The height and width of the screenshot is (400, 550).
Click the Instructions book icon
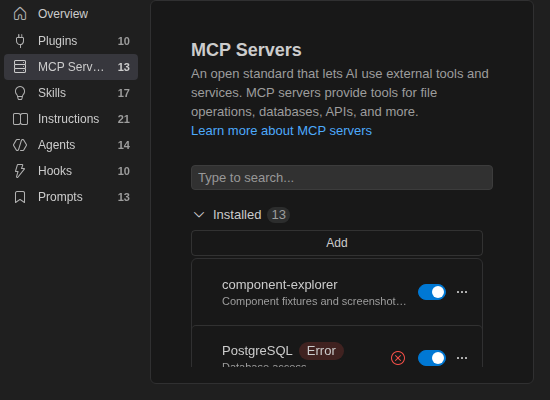coord(20,119)
